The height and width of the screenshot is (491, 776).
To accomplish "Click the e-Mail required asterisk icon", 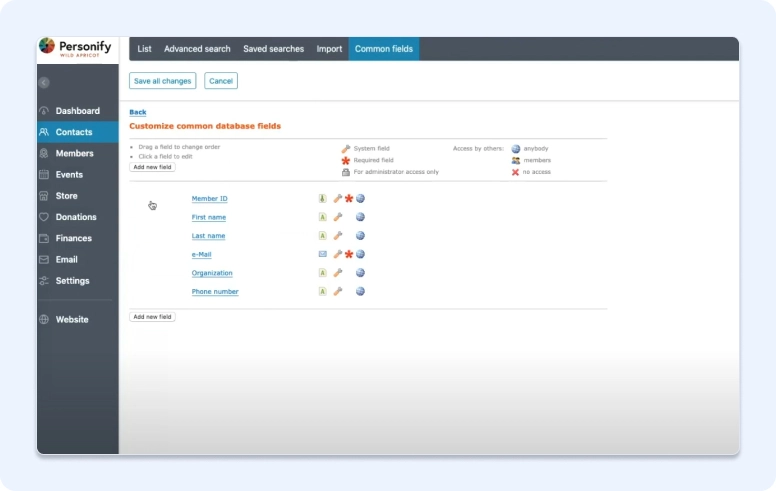I will [349, 254].
